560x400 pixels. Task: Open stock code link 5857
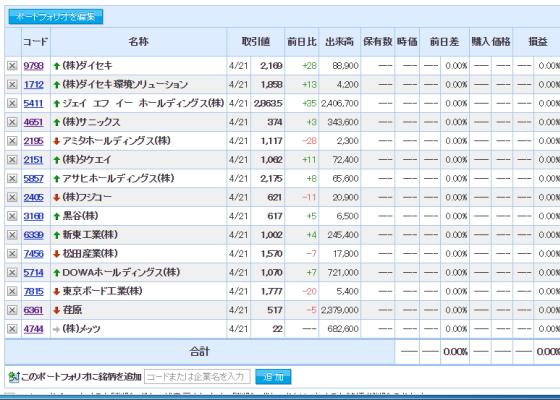point(34,179)
